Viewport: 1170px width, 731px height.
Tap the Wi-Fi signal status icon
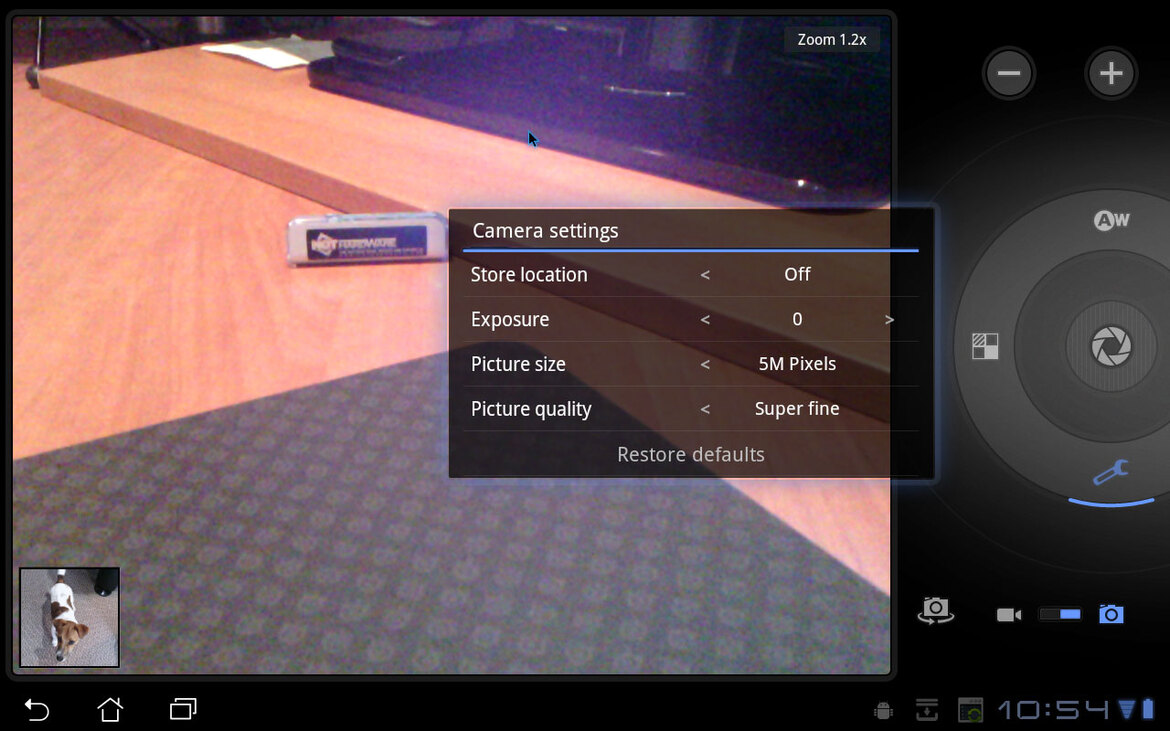pos(1126,709)
